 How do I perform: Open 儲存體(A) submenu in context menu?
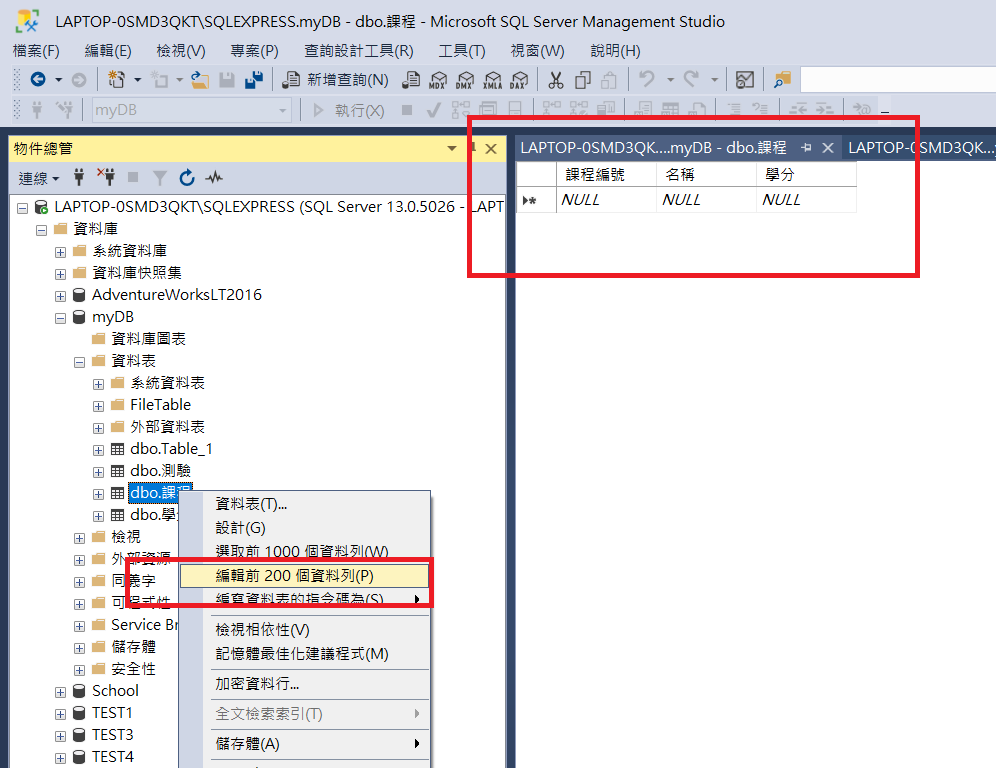pyautogui.click(x=304, y=744)
